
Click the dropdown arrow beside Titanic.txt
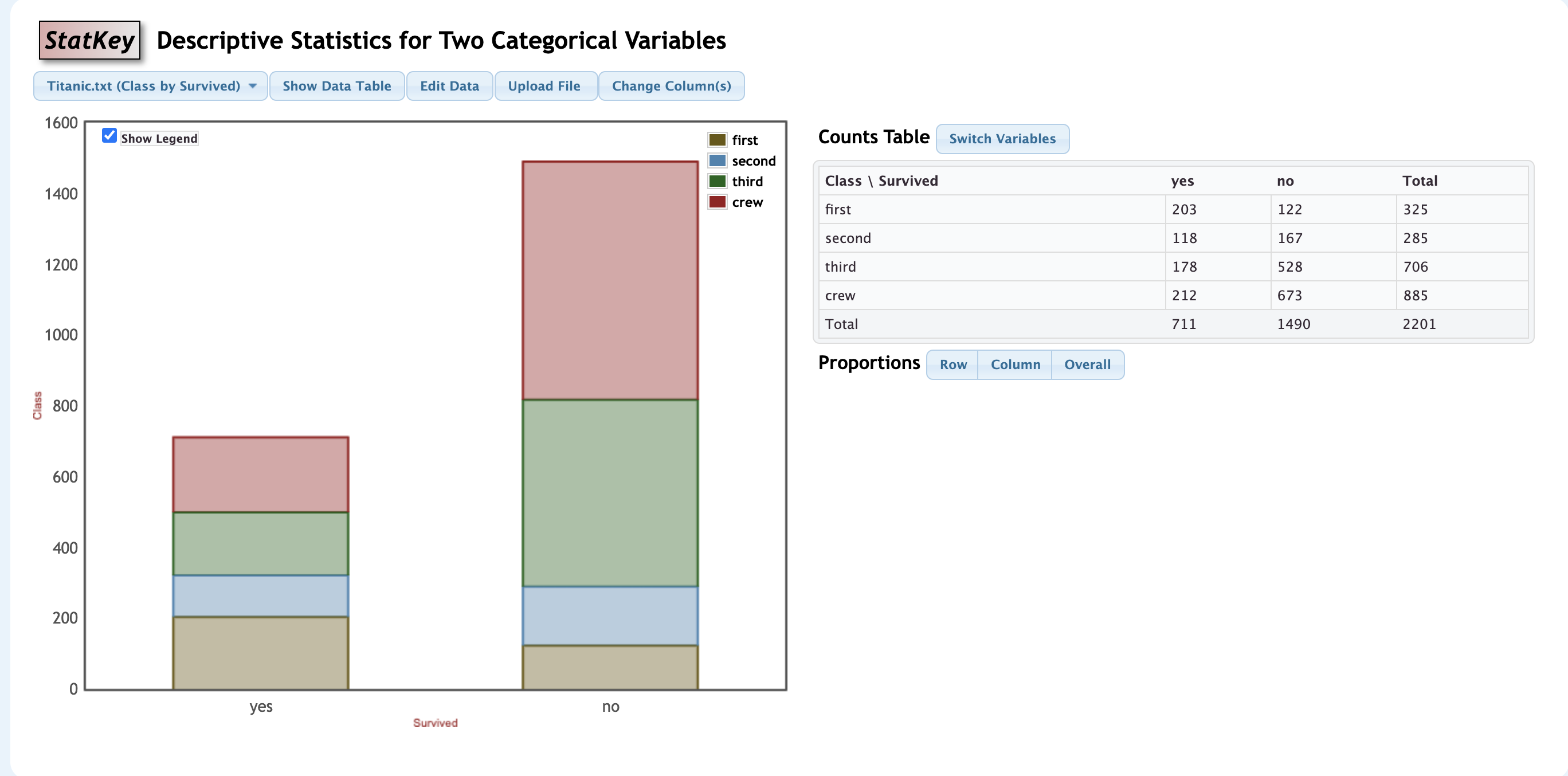click(253, 86)
